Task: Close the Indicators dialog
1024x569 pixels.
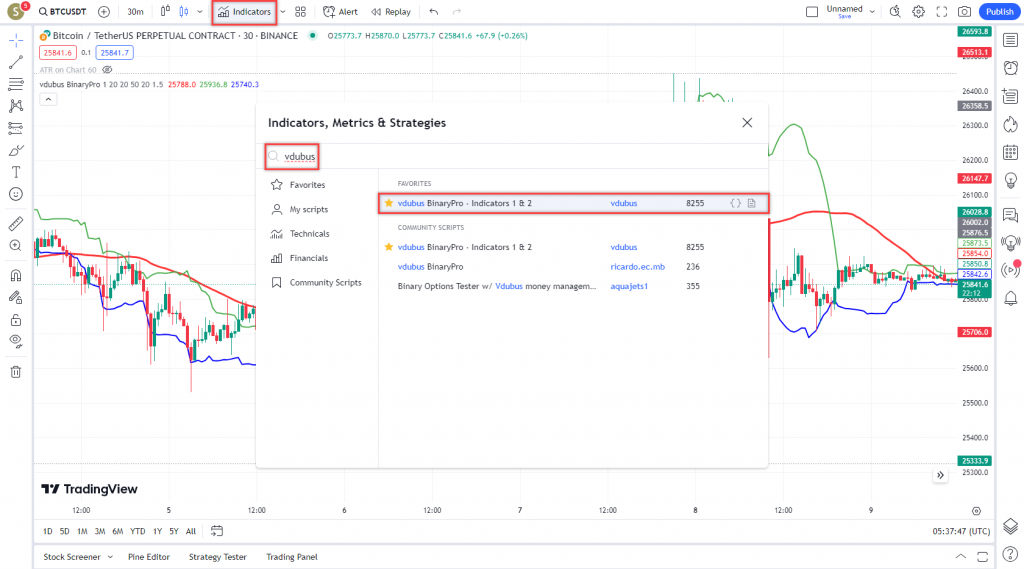Action: [747, 123]
